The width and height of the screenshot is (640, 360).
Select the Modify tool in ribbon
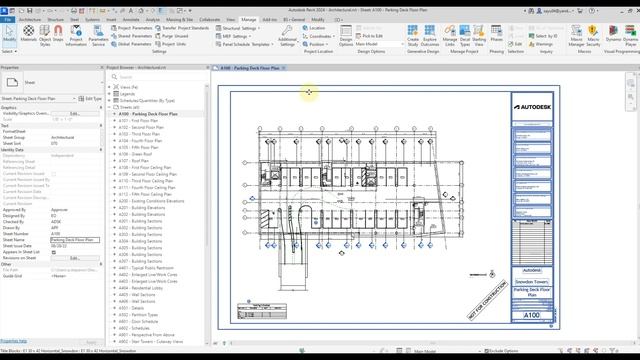[9, 34]
